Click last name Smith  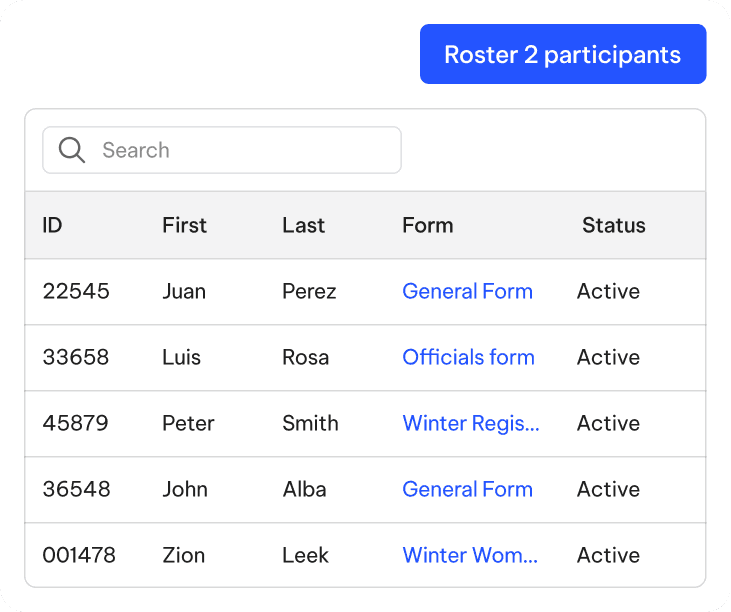tap(310, 423)
